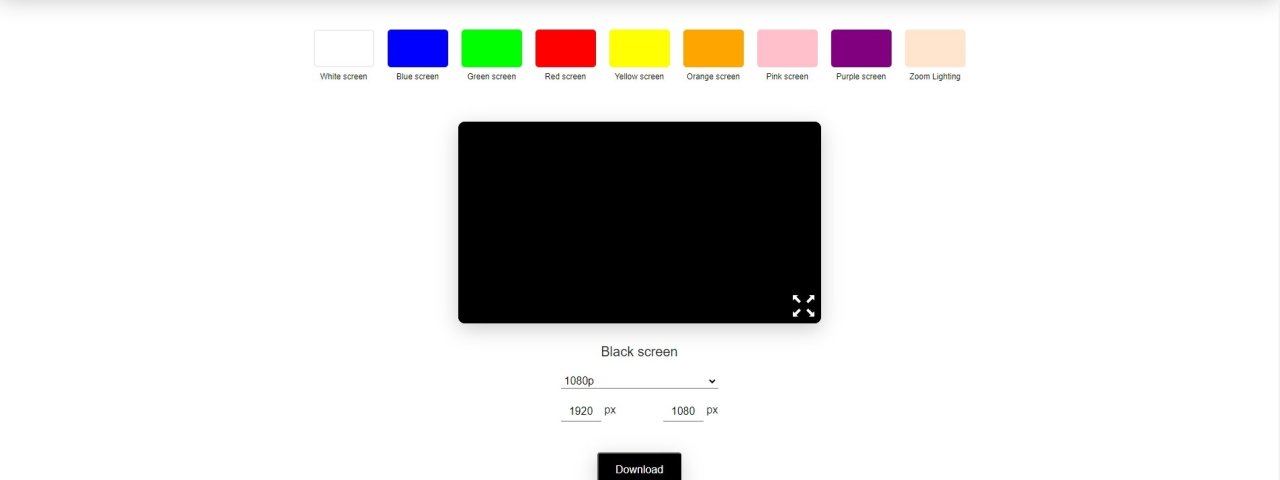Click the Pink screen label
This screenshot has width=1280, height=480.
787,77
